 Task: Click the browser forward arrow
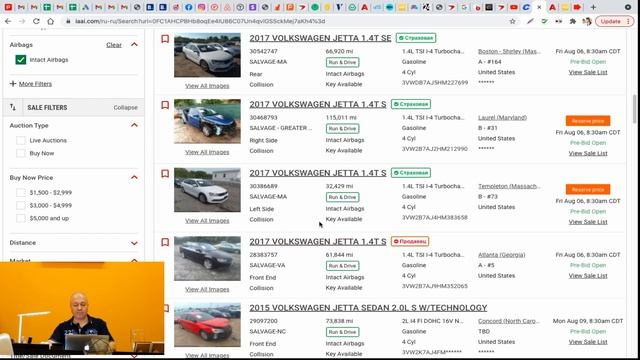point(22,21)
